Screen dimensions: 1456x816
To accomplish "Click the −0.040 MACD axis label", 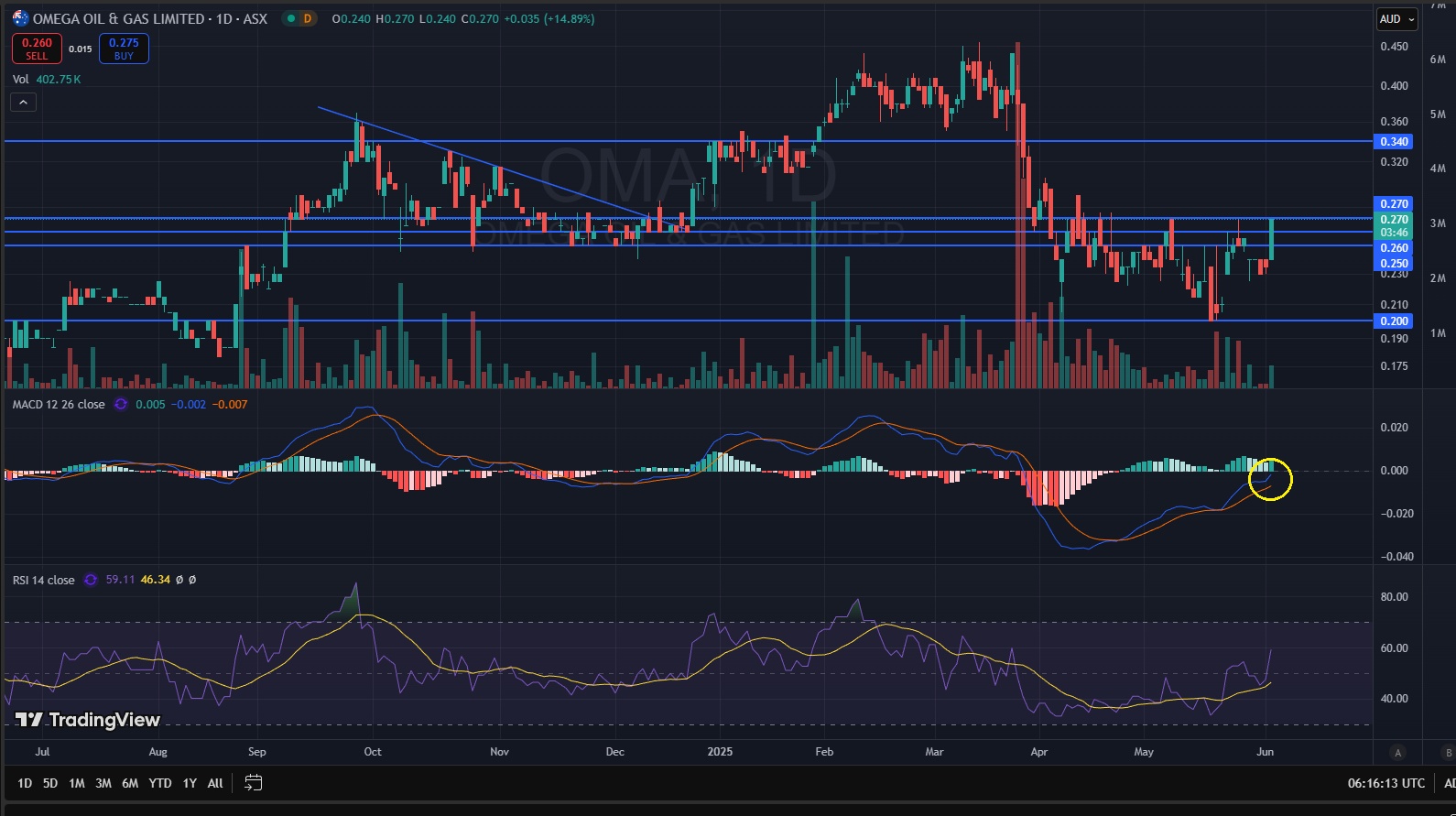I will 1396,557.
